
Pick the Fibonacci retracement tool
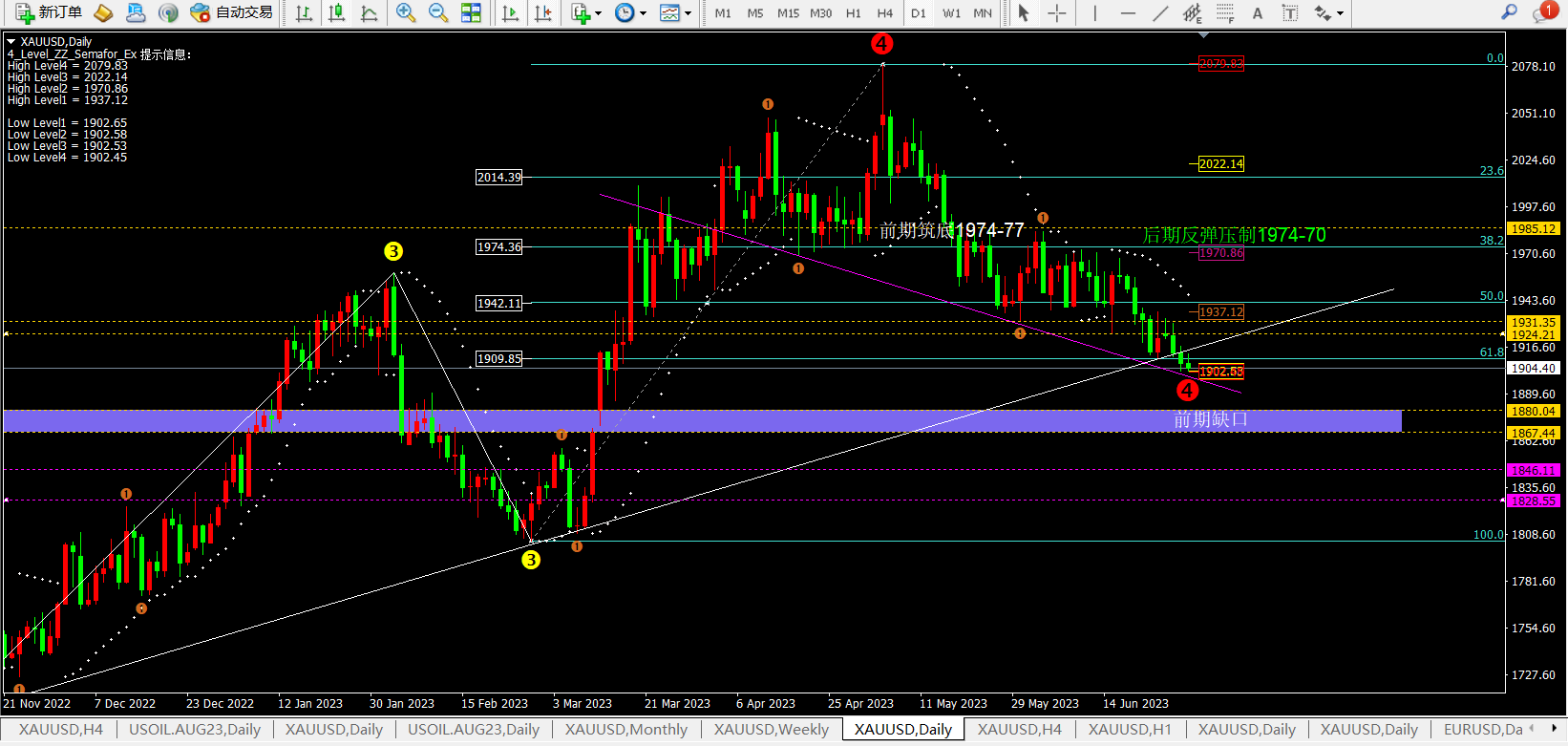click(x=1224, y=12)
